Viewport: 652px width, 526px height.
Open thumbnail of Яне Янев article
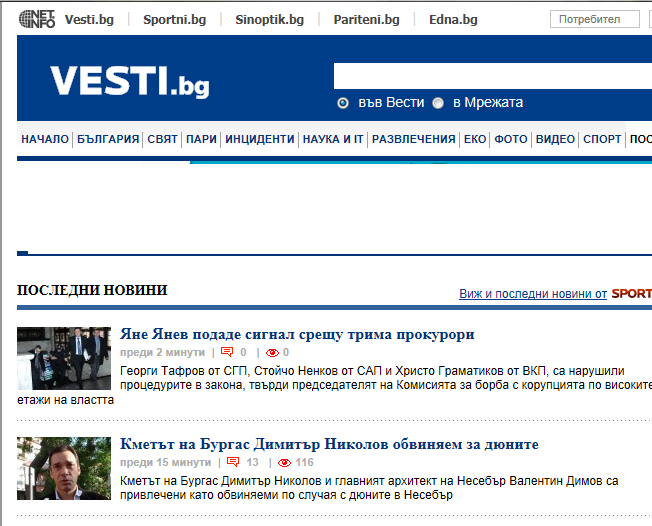coord(64,358)
